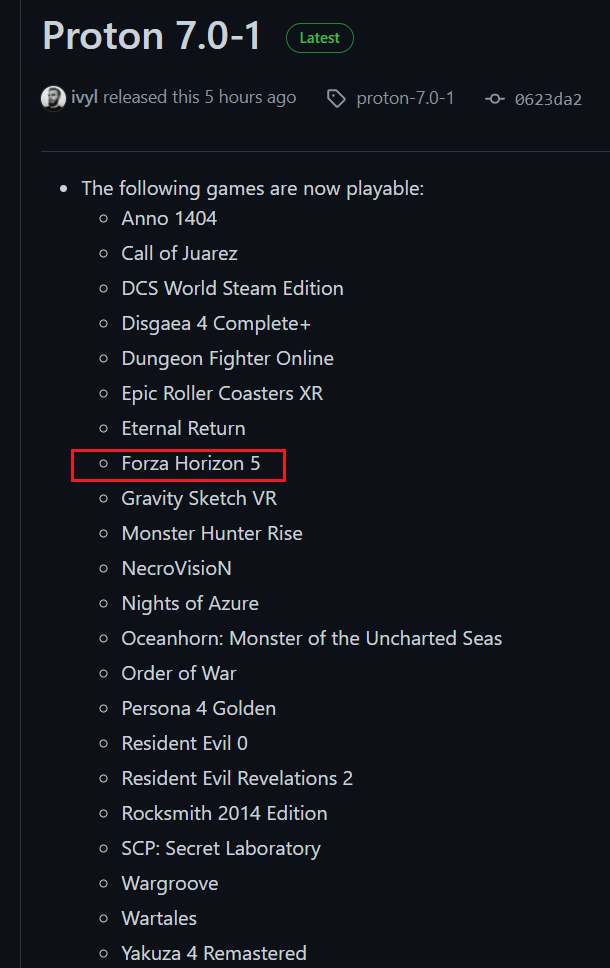
Task: Click the Resident Evil Revelations 2 entry
Action: 237,779
